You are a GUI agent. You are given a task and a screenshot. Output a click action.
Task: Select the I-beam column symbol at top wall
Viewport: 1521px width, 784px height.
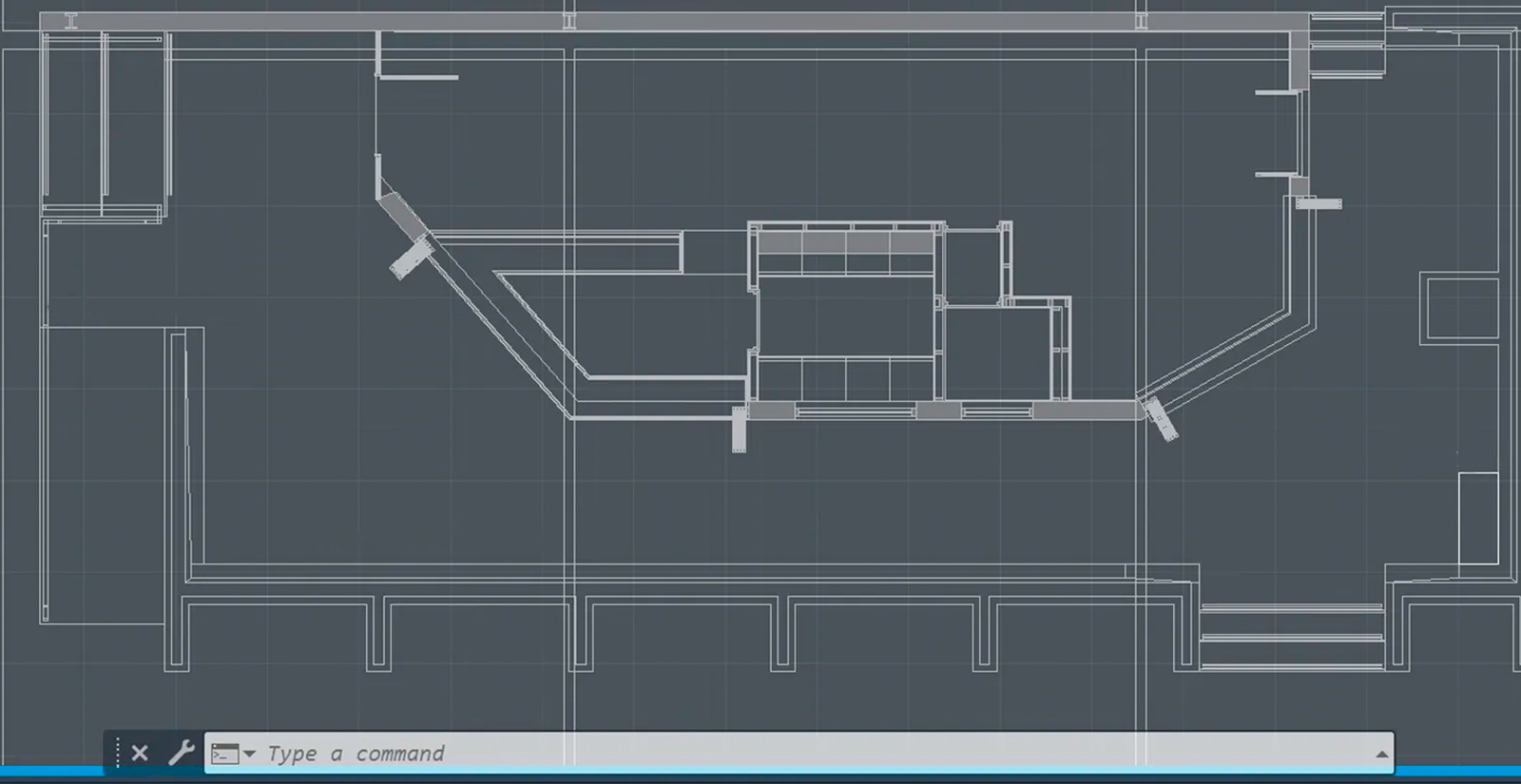pyautogui.click(x=71, y=21)
